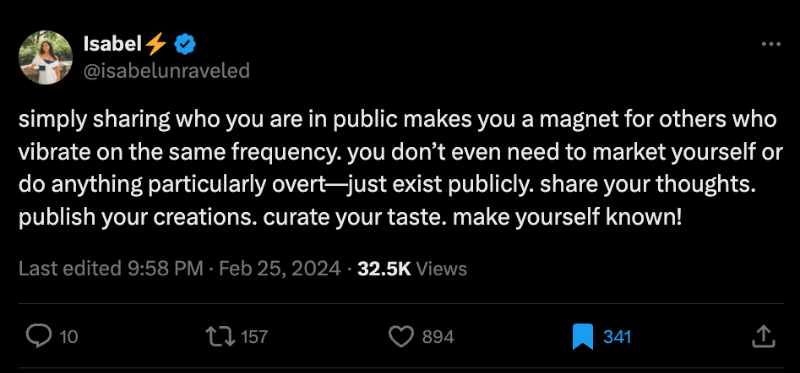800x373 pixels.
Task: Click Isabel's profile avatar photo
Action: pyautogui.click(x=45, y=57)
